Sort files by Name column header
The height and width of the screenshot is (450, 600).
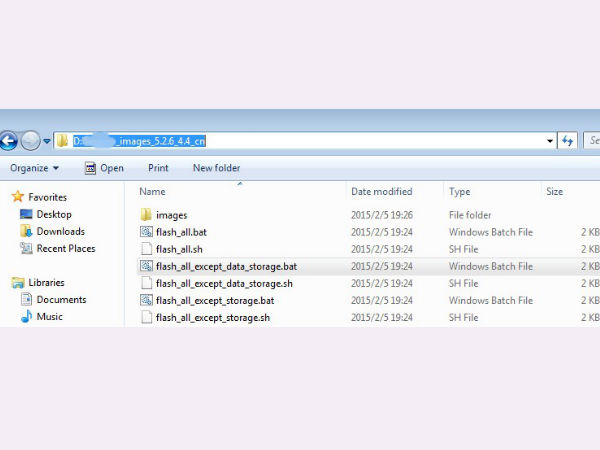pos(152,191)
